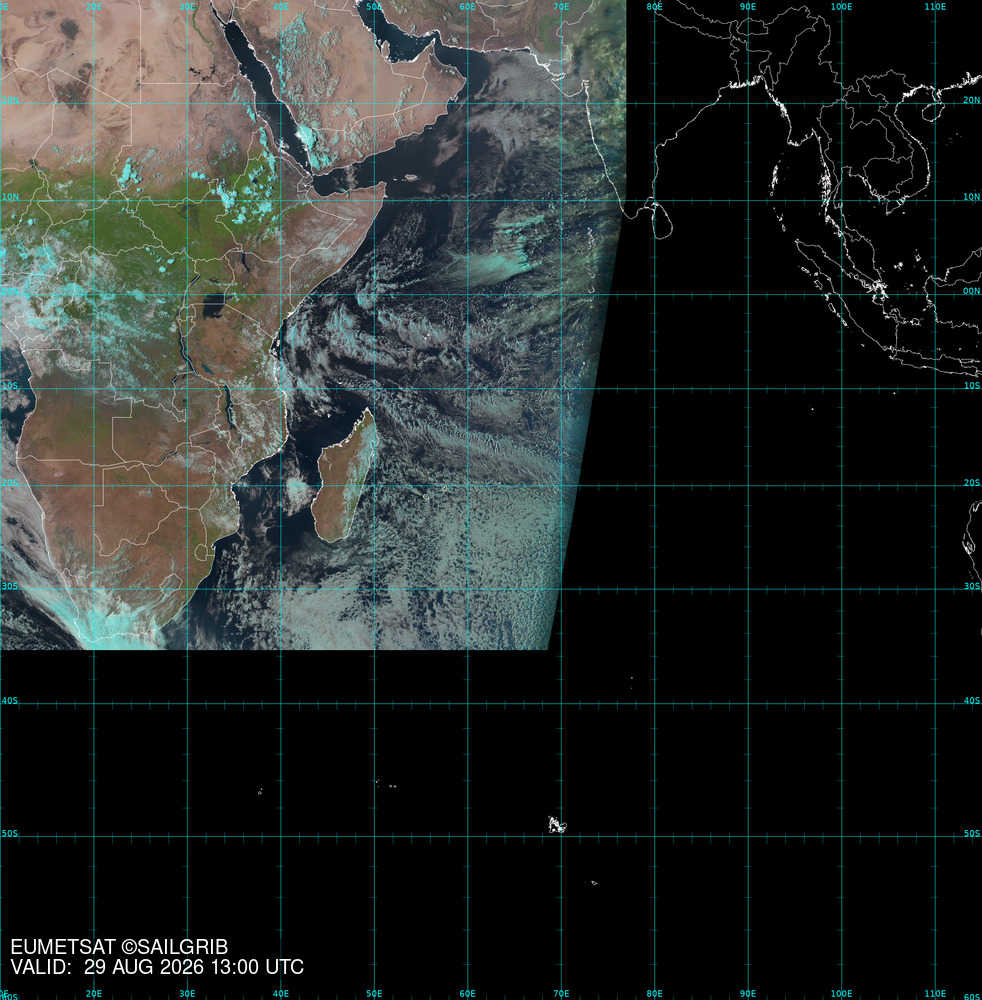Click the 90E longitude label along the top
This screenshot has width=982, height=1000.
pos(747,6)
